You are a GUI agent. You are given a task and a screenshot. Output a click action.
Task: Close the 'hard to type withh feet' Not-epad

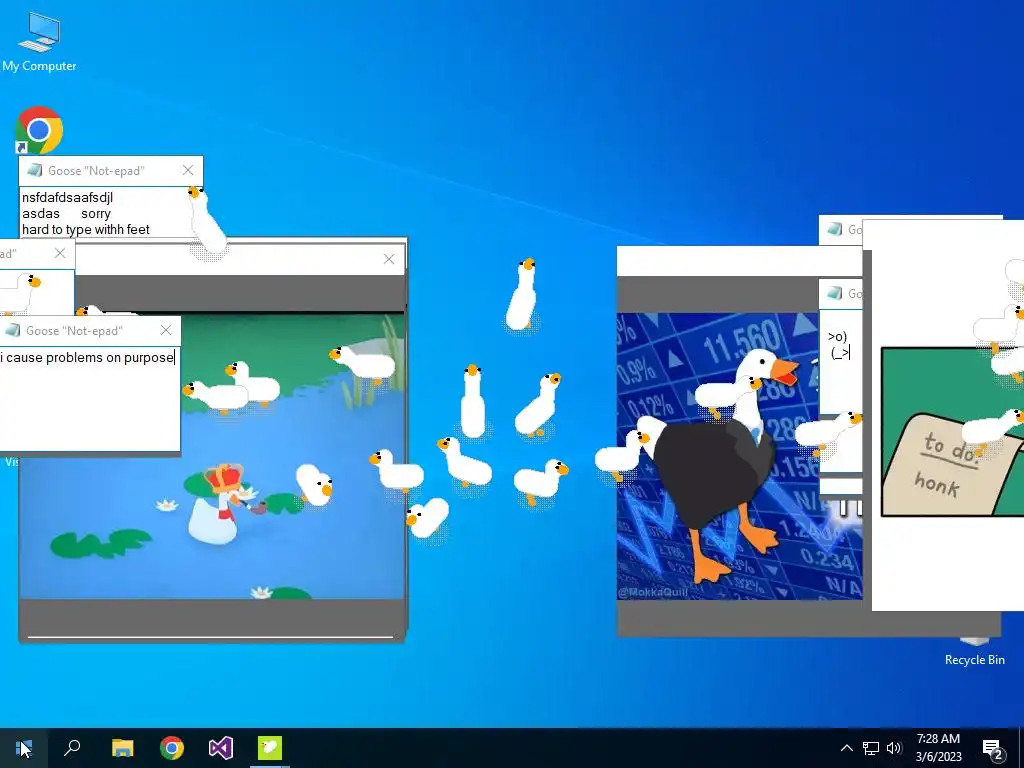(188, 170)
